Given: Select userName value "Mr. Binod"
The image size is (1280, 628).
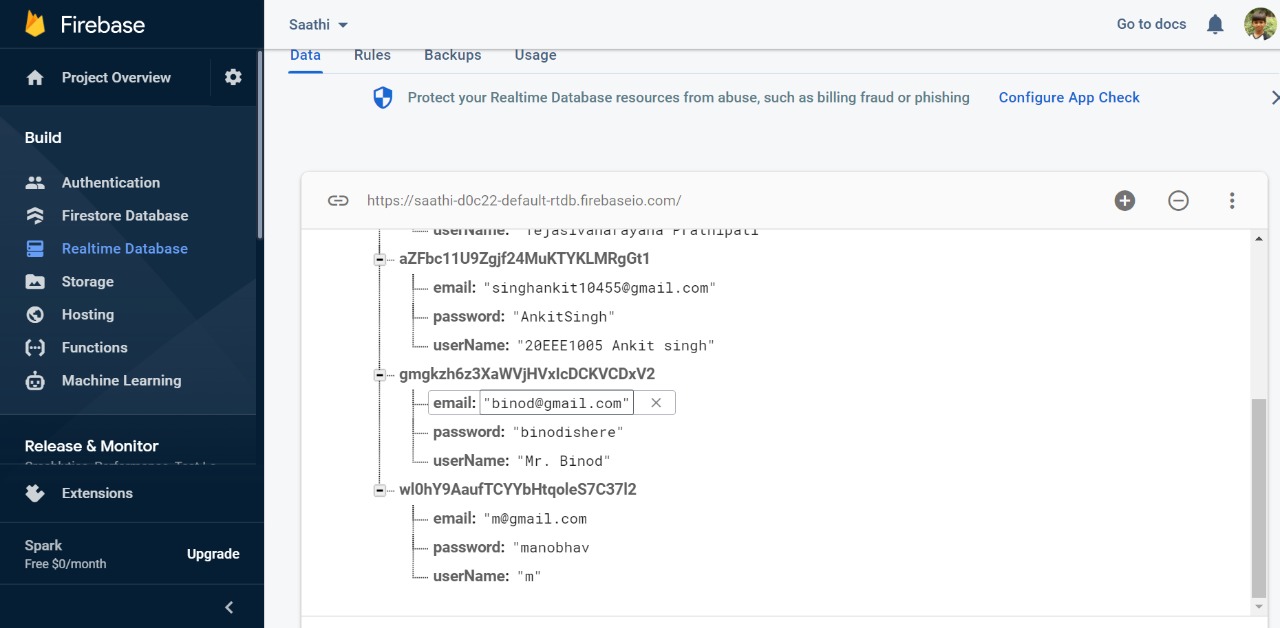Looking at the screenshot, I should [x=563, y=462].
